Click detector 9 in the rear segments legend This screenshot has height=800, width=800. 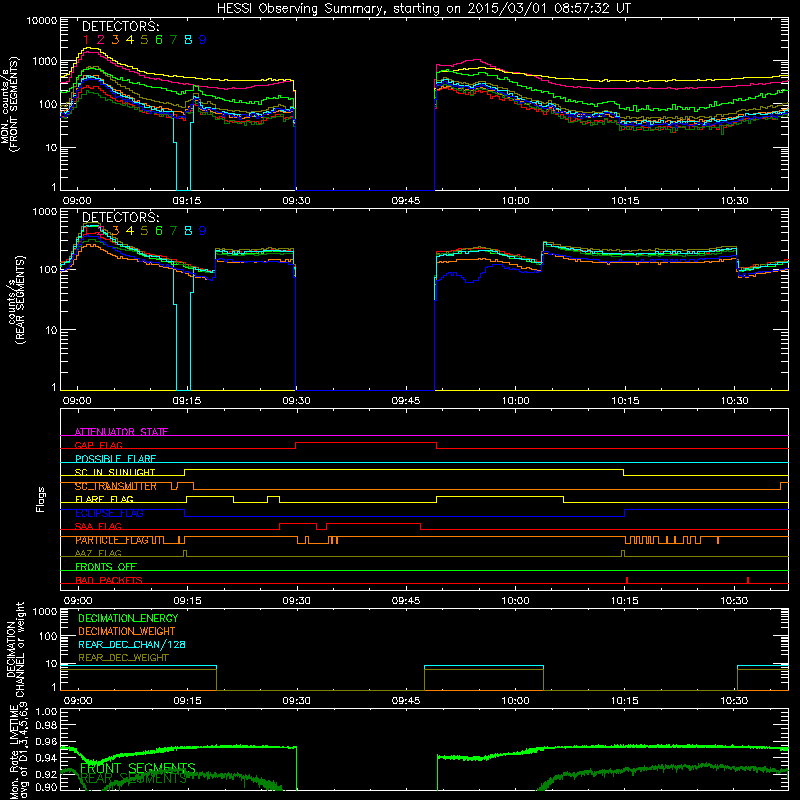click(203, 231)
